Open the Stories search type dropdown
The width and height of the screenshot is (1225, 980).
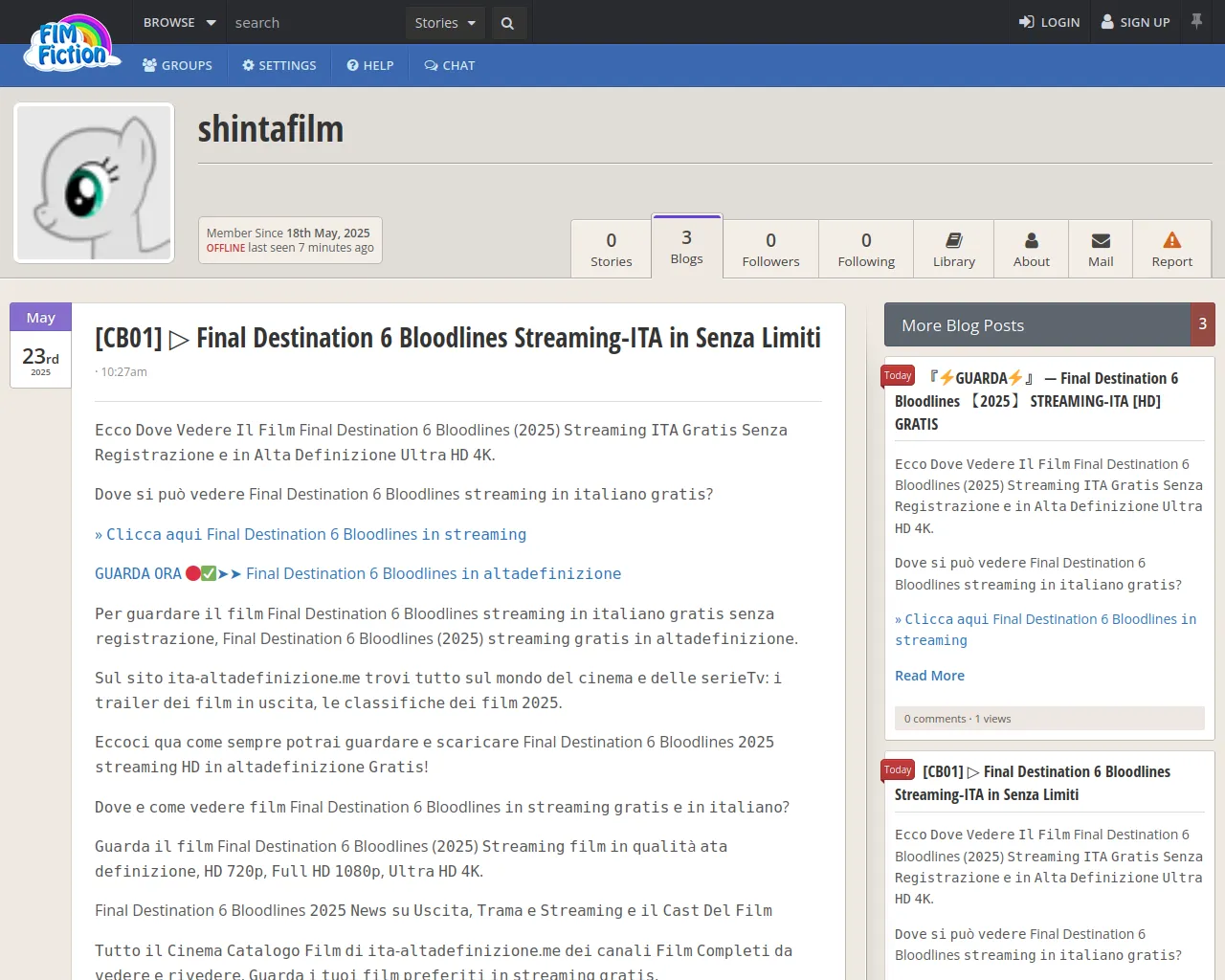[445, 23]
